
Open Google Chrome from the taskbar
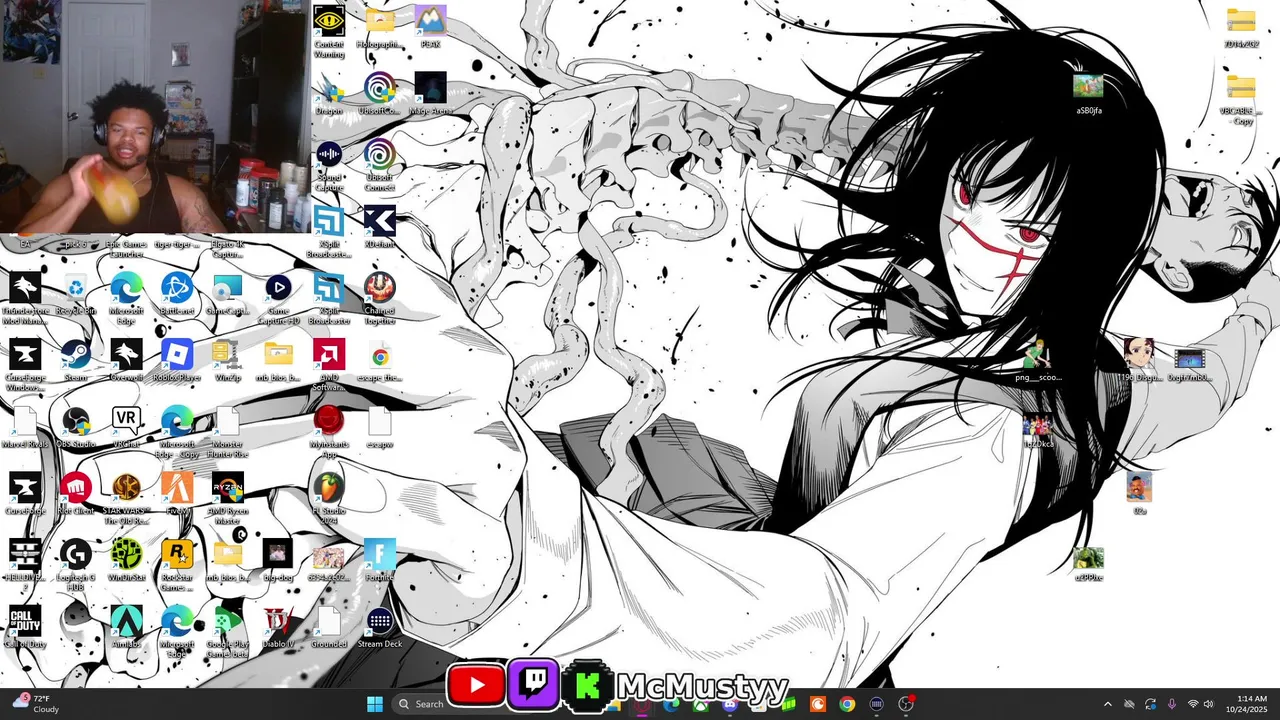coord(847,704)
